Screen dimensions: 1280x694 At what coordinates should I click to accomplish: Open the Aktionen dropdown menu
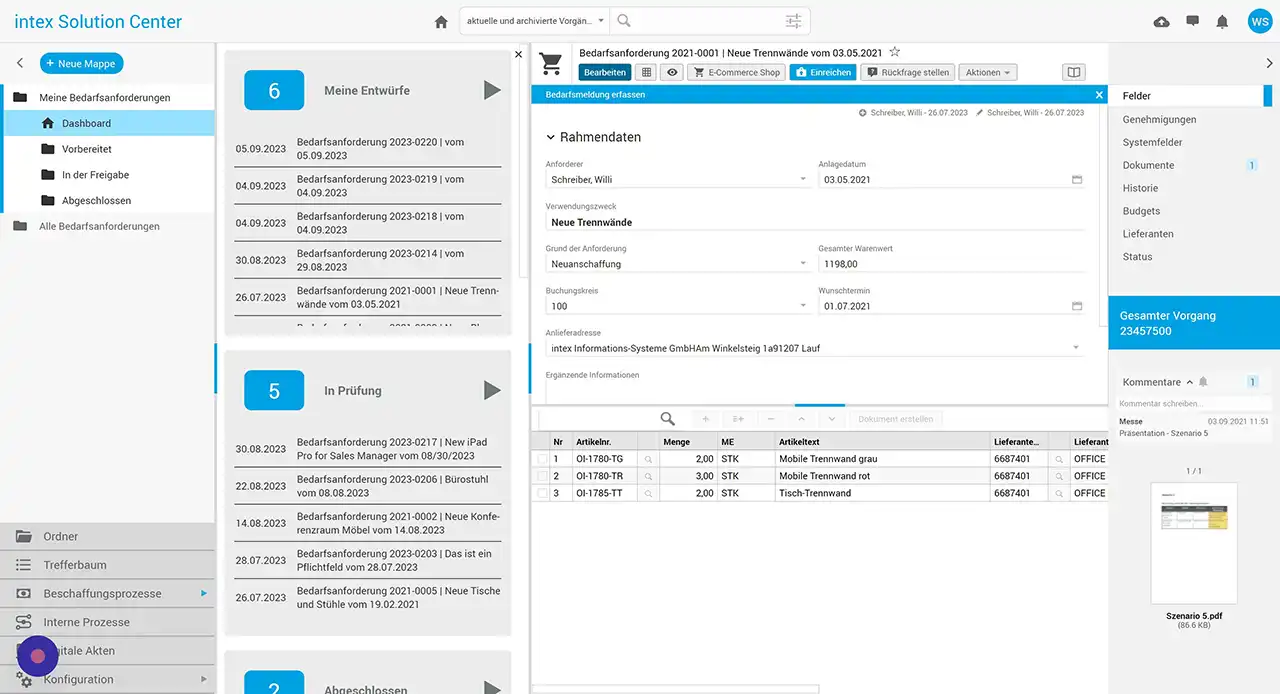tap(988, 72)
